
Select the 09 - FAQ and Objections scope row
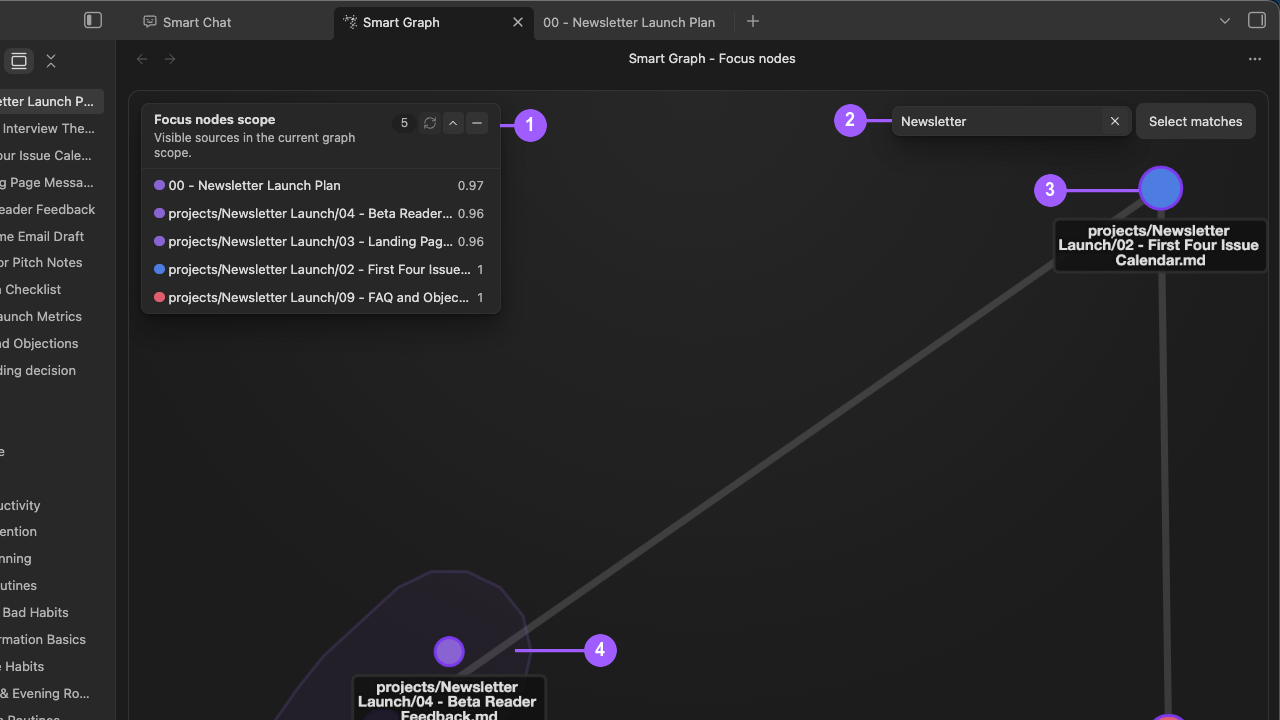[x=320, y=297]
